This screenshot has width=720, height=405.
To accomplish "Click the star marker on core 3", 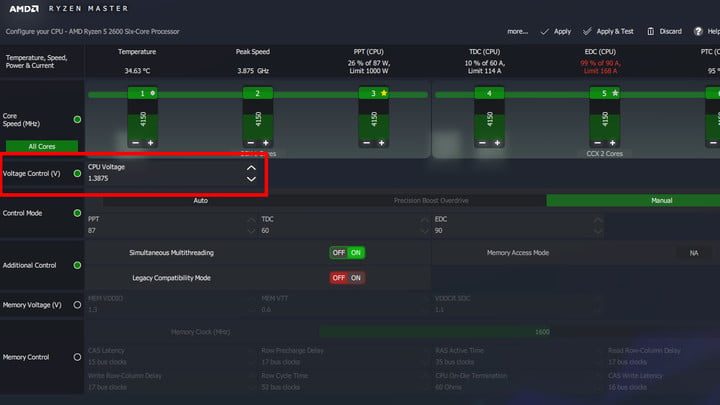I will pos(384,93).
